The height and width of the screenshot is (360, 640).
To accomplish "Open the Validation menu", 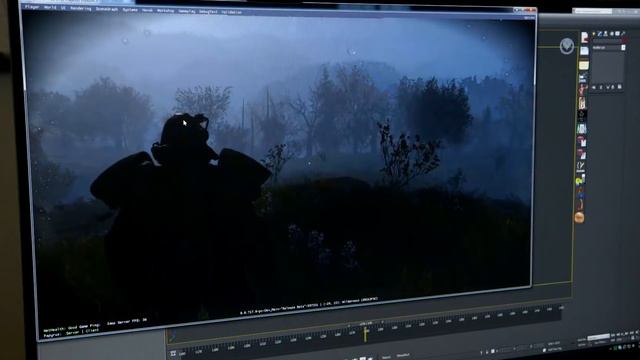I will 231,12.
